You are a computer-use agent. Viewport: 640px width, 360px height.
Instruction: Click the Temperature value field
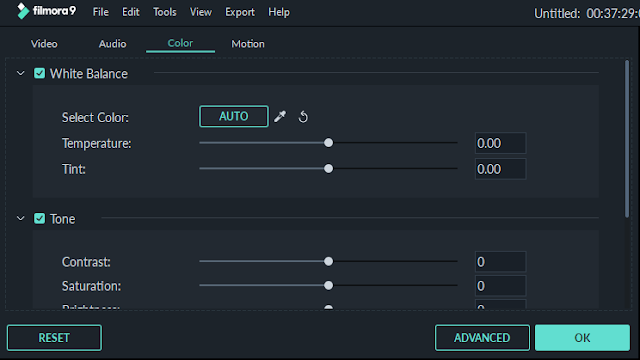(x=500, y=143)
